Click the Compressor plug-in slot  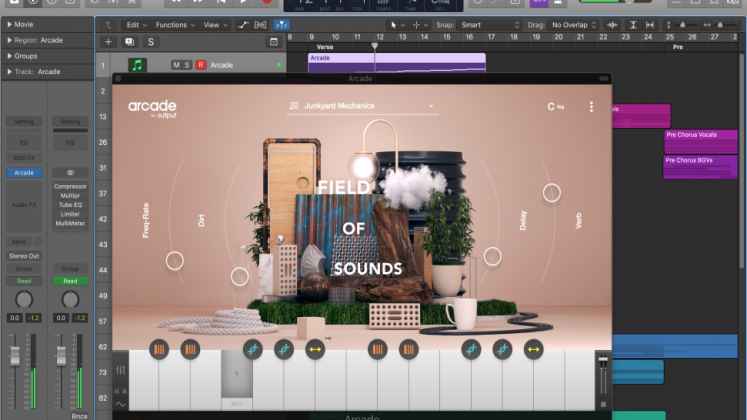pyautogui.click(x=70, y=187)
